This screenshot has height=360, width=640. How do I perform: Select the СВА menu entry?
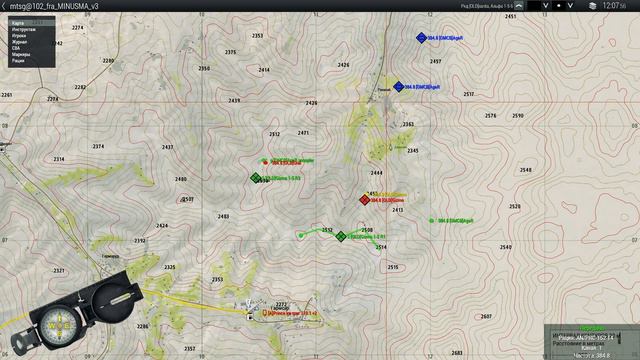pyautogui.click(x=31, y=48)
